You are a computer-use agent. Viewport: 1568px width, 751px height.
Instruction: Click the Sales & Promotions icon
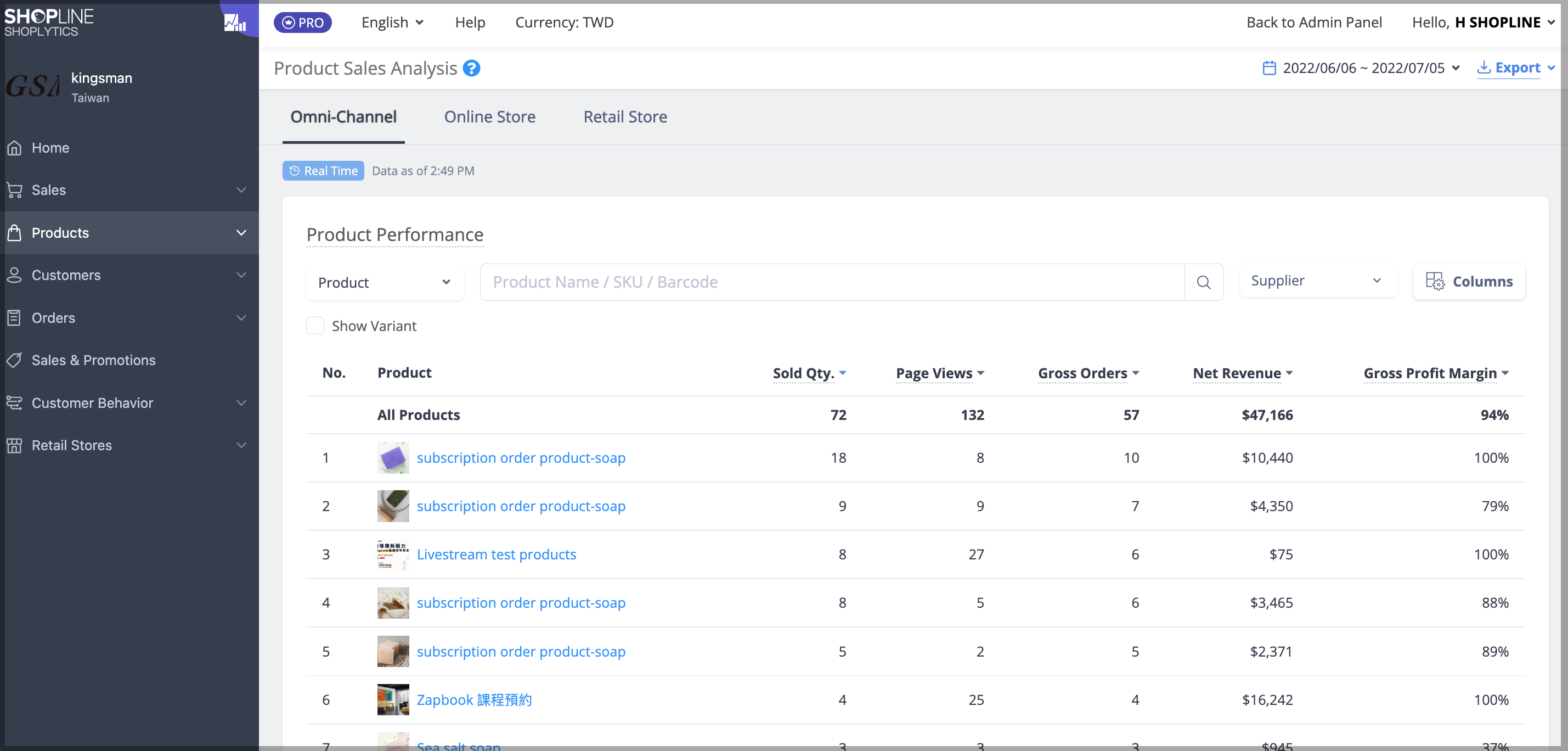15,360
